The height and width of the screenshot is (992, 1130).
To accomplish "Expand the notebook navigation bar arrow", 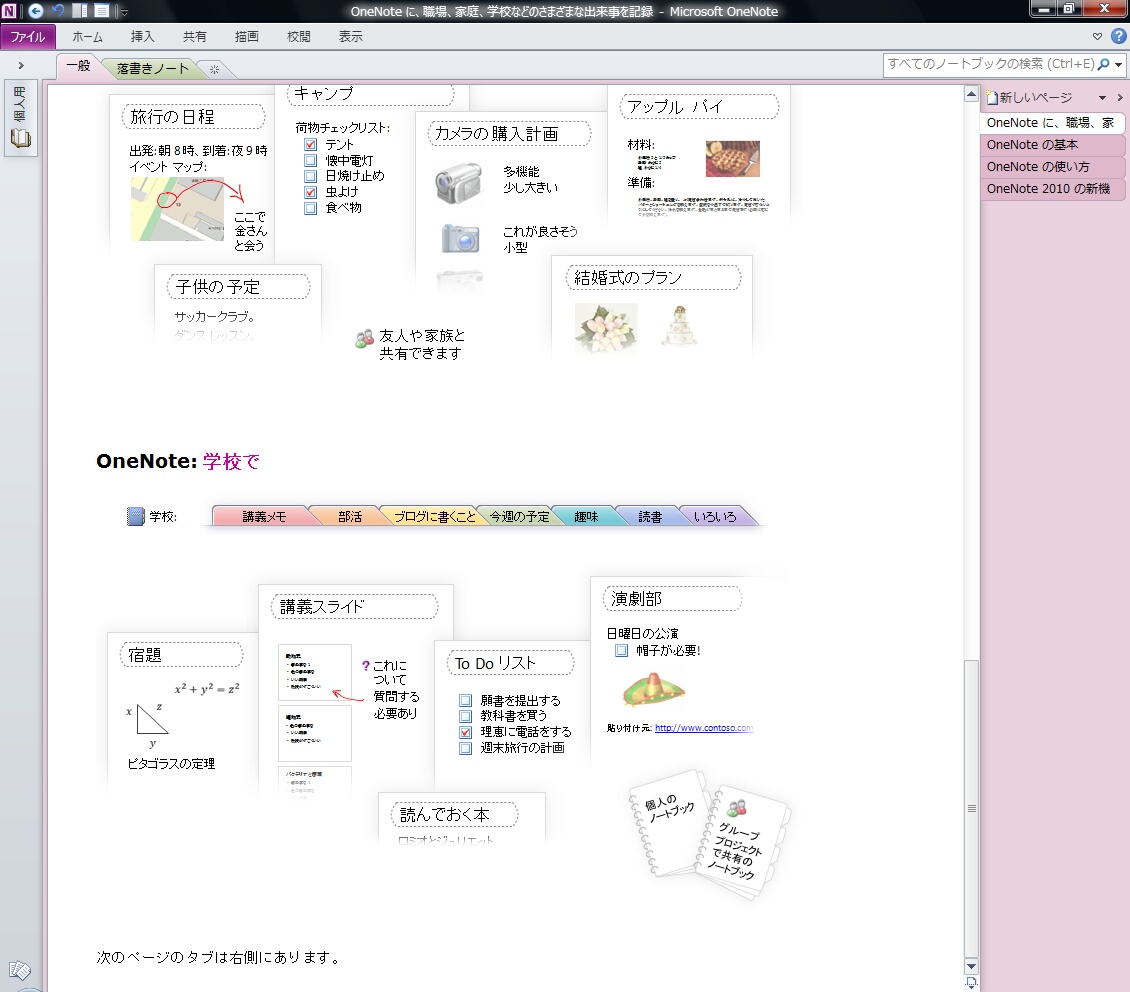I will click(x=21, y=66).
